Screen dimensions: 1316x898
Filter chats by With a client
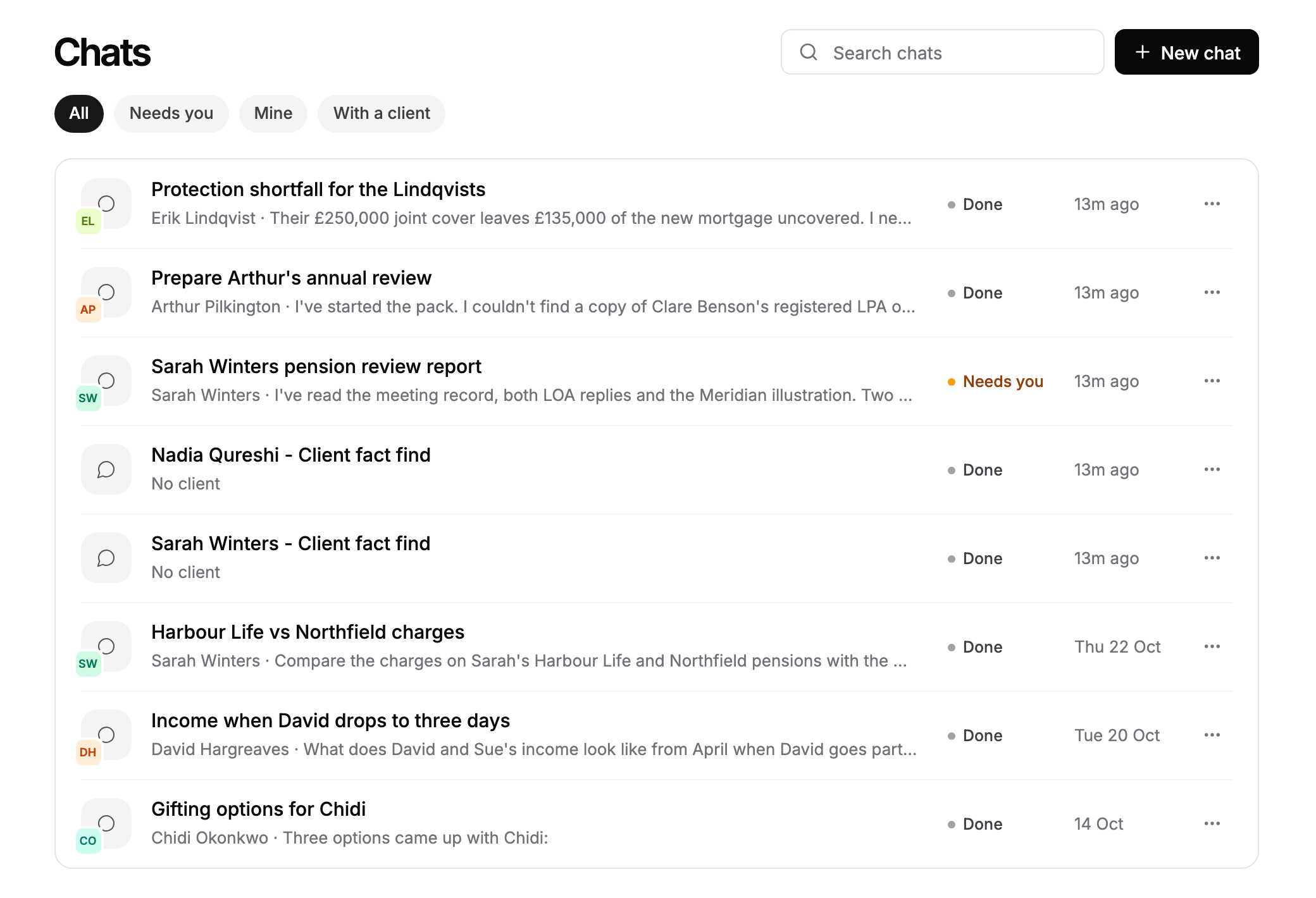382,114
